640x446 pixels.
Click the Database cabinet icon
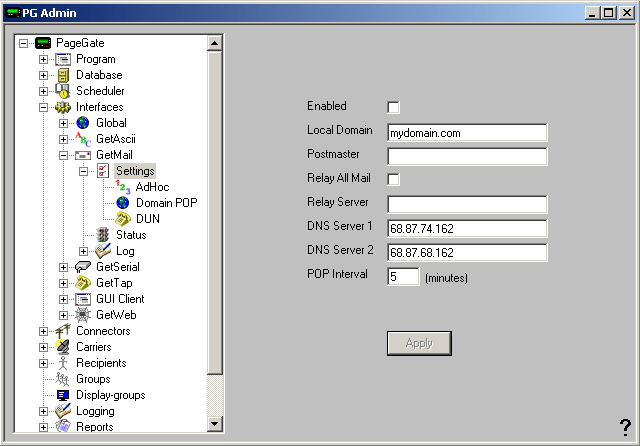[x=63, y=75]
